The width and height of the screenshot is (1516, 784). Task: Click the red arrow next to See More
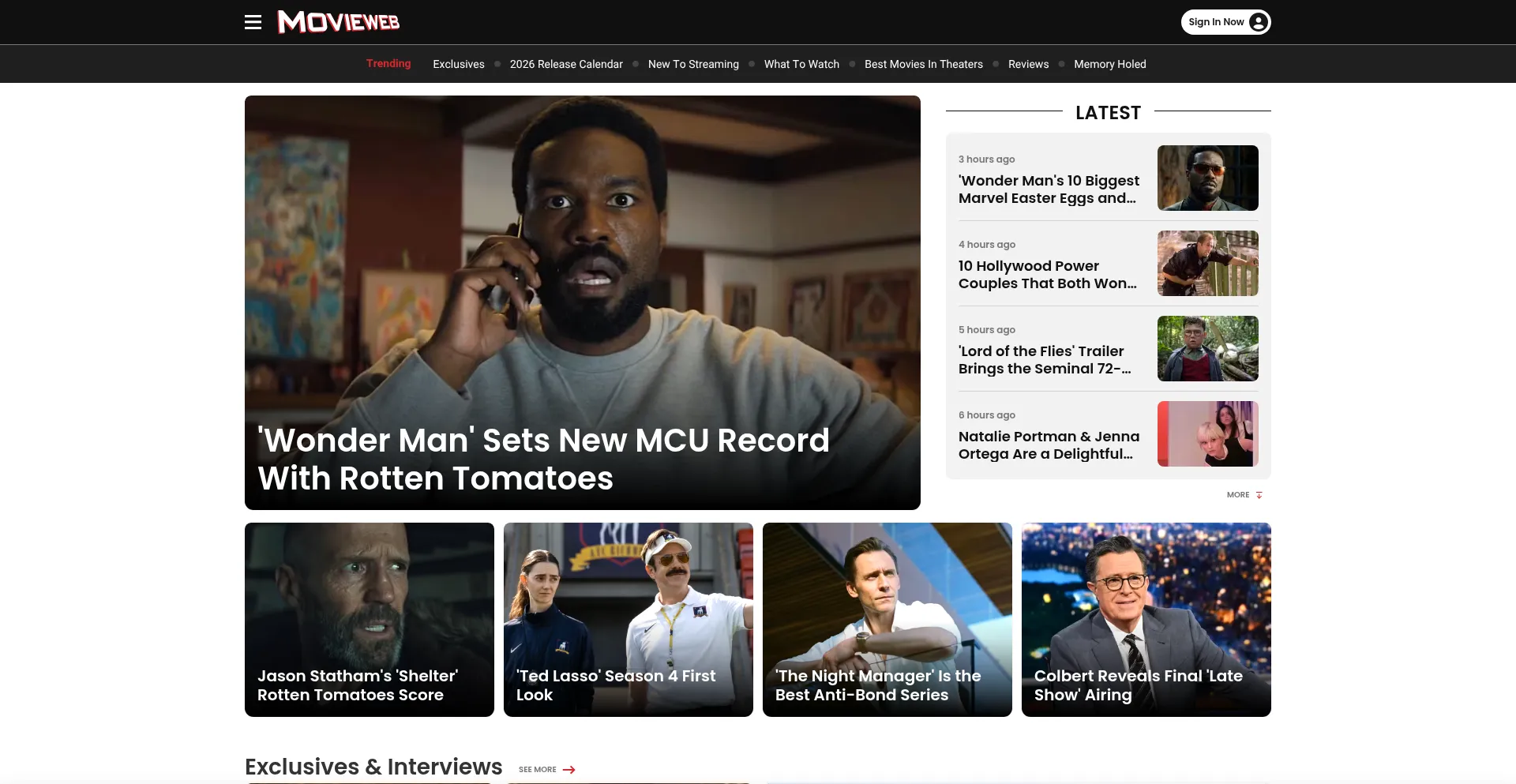[568, 770]
